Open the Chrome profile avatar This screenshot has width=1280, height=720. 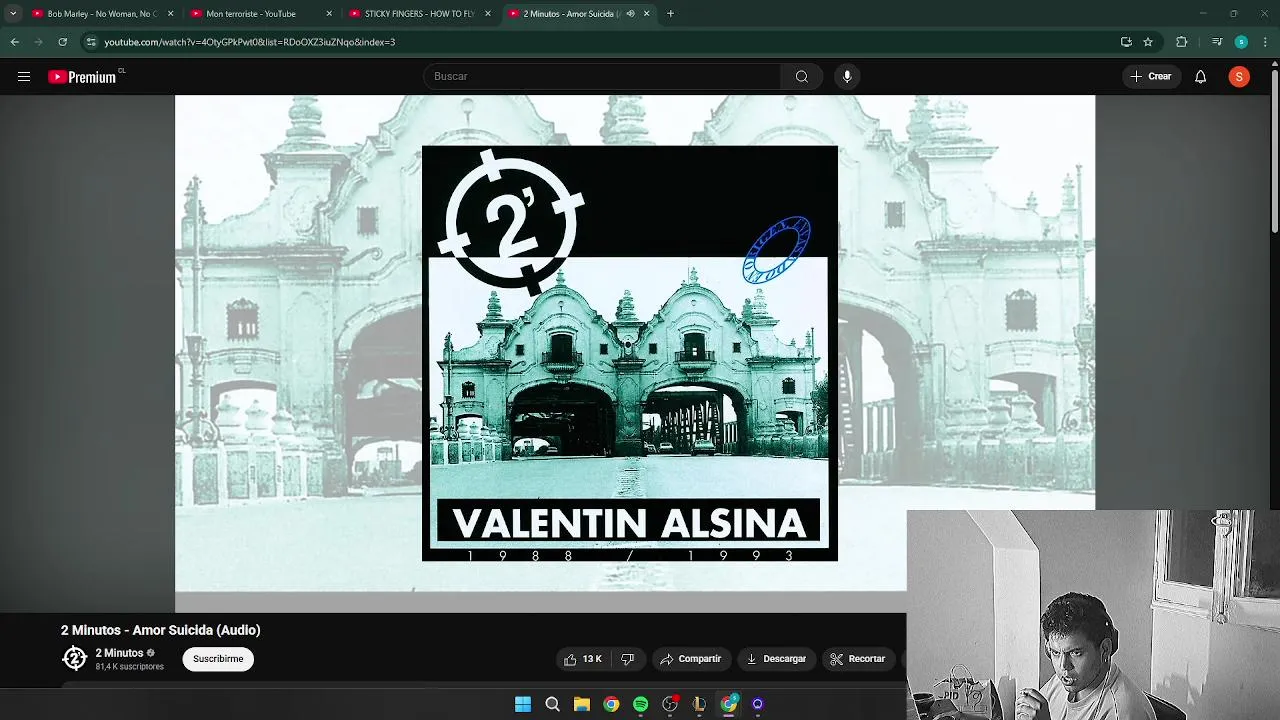point(1241,42)
